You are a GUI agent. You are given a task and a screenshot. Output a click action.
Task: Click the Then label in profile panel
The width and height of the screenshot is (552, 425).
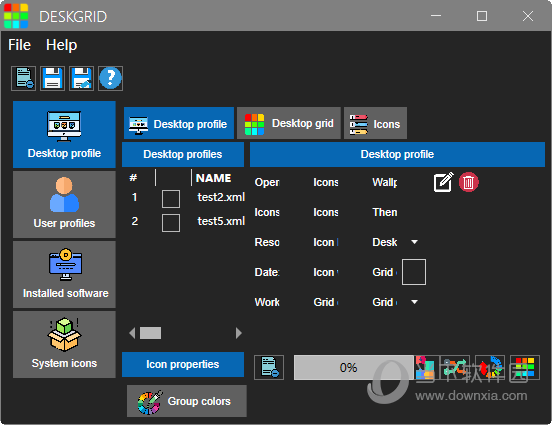click(x=385, y=212)
